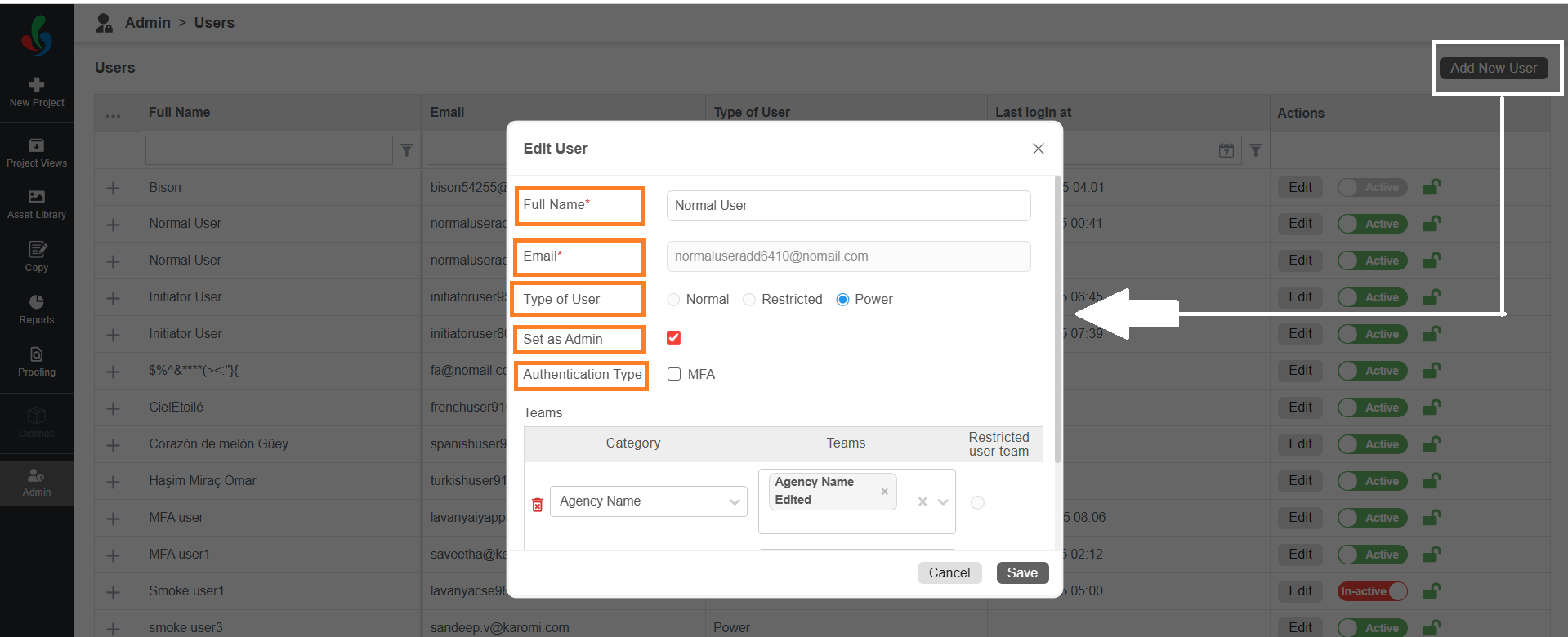
Task: Enable the MFA authentication checkbox
Action: point(674,374)
